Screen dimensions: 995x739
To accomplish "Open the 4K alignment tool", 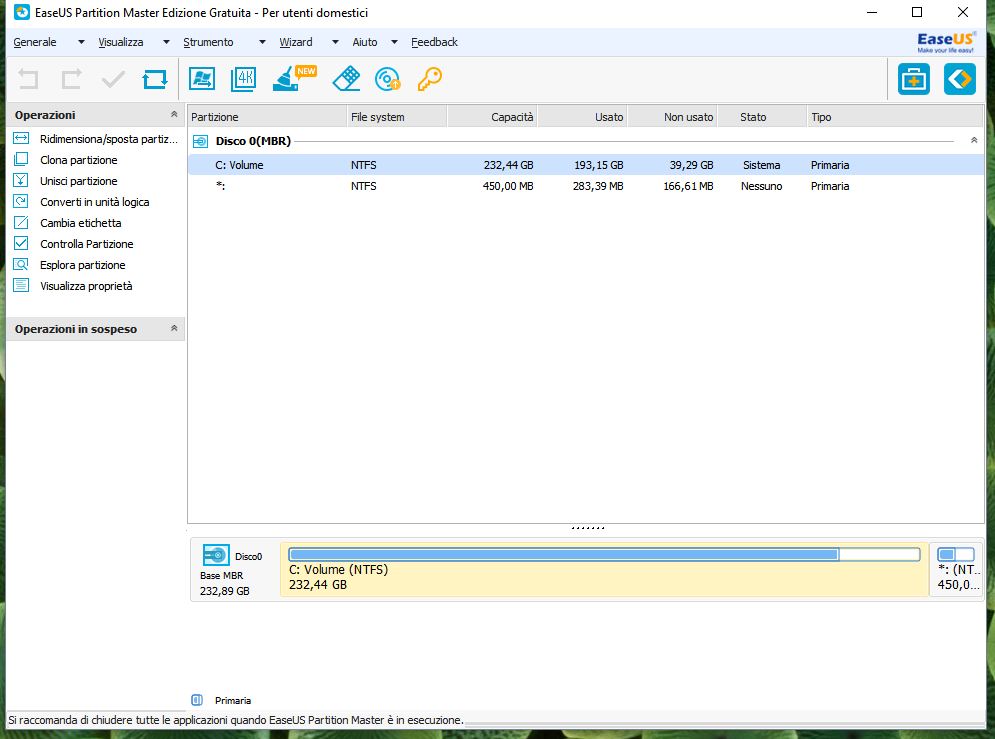I will click(244, 79).
